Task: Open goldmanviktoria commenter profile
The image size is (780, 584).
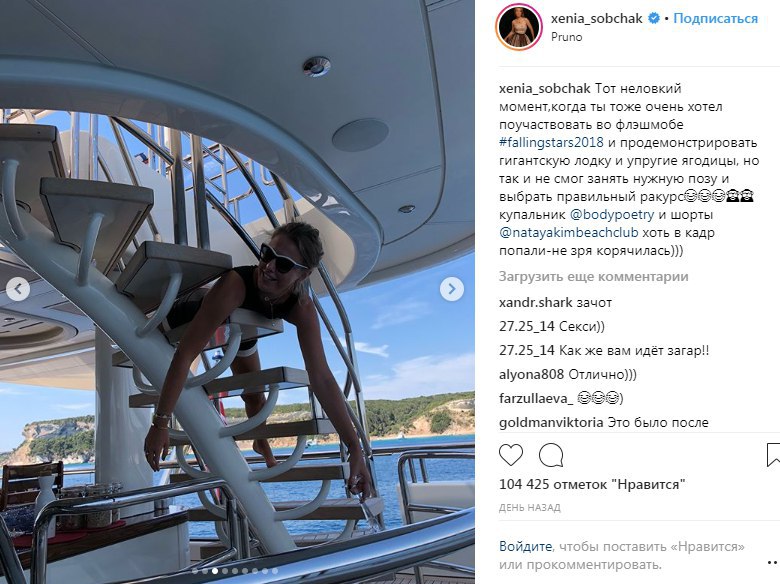Action: coord(551,423)
